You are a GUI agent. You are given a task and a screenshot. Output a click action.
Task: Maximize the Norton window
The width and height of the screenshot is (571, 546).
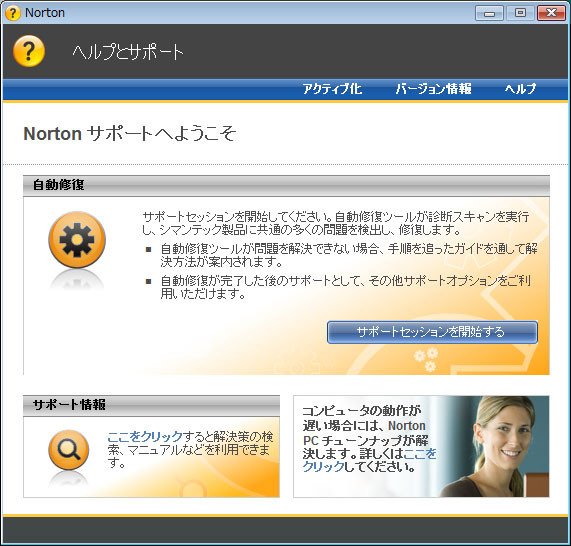[x=520, y=13]
